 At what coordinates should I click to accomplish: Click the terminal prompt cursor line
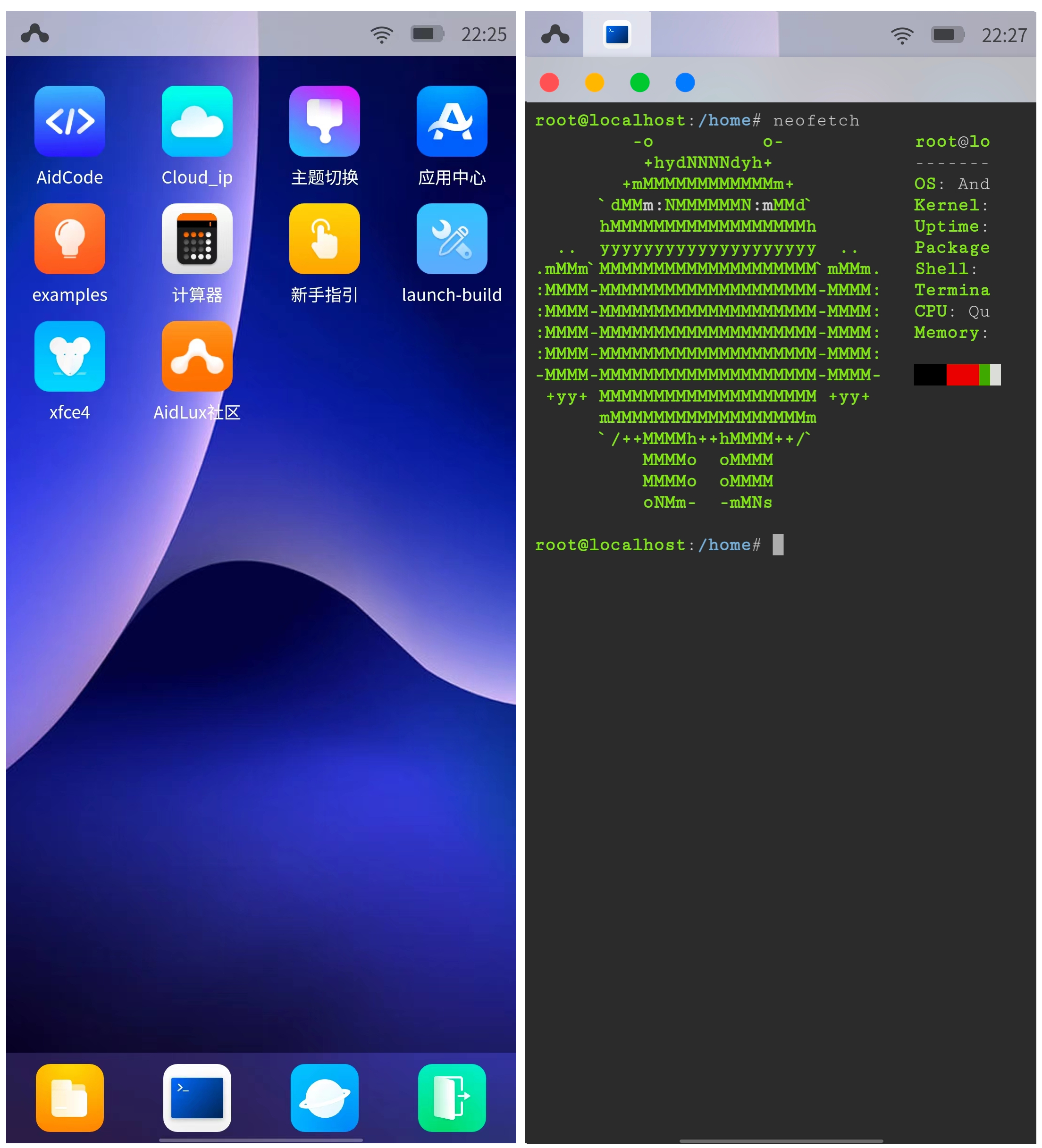click(x=777, y=545)
